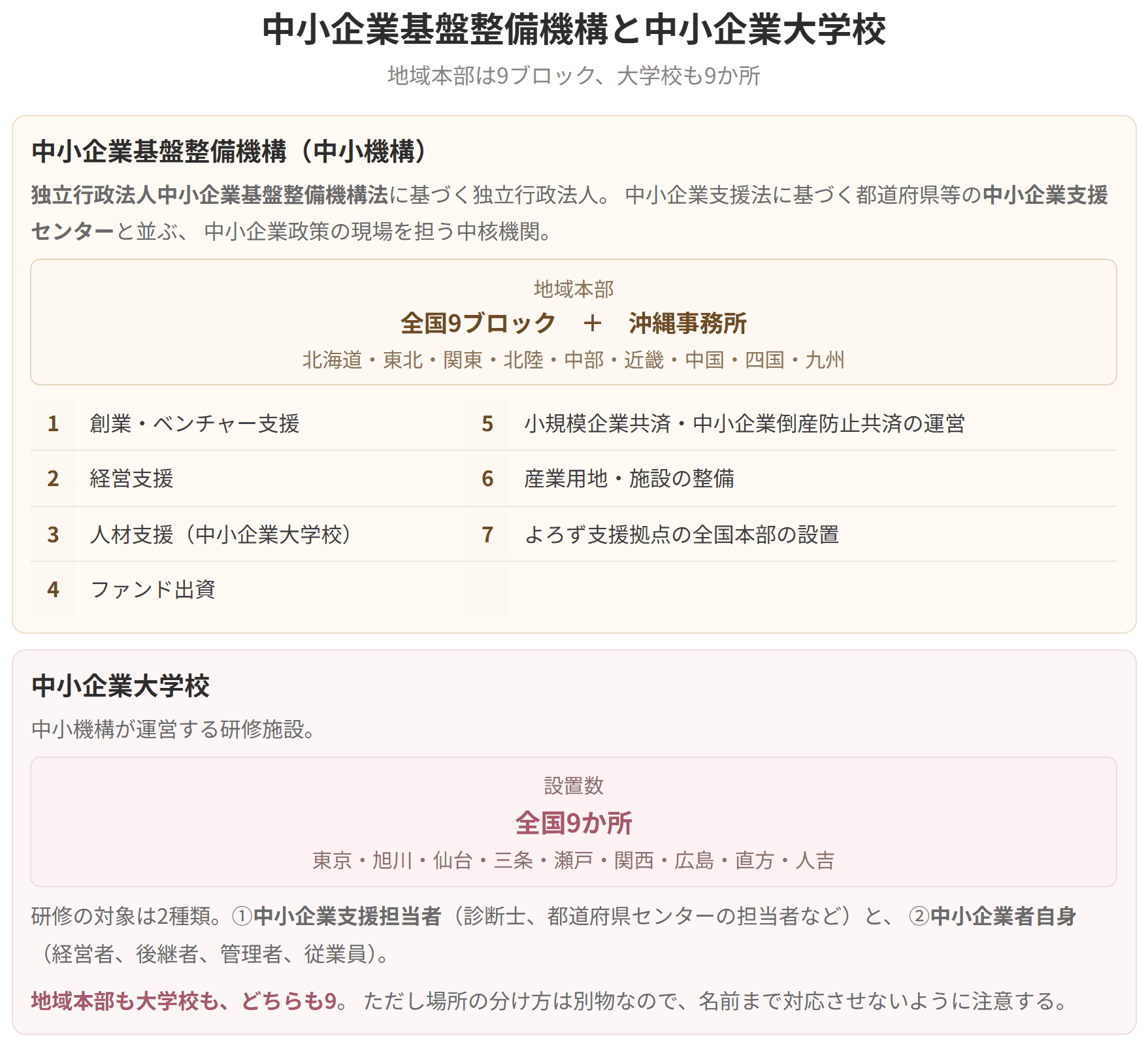The image size is (1148, 1046).
Task: Click the line 中小機構が運営する研修施設。
Action: click(x=173, y=729)
